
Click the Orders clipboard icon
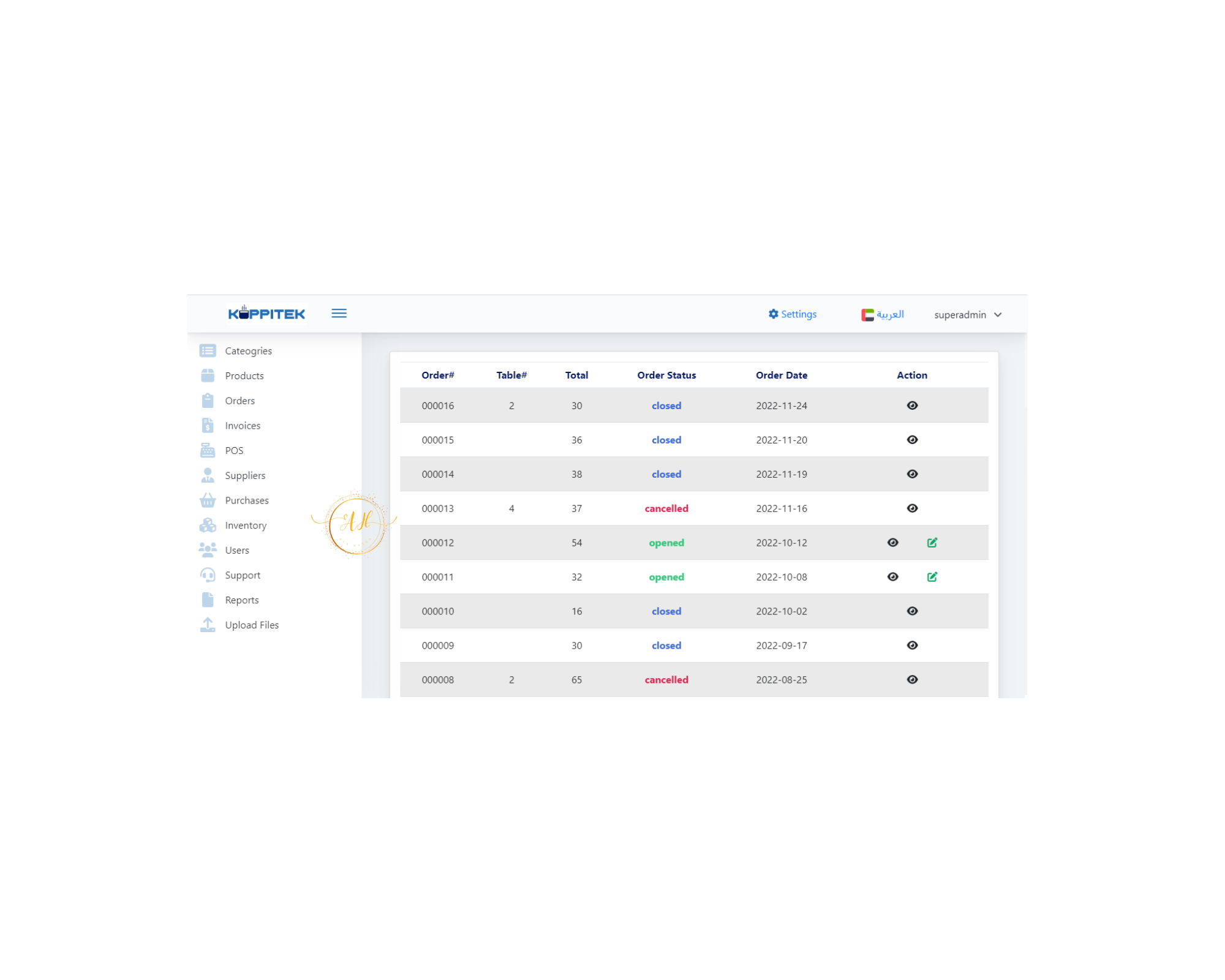coord(208,401)
